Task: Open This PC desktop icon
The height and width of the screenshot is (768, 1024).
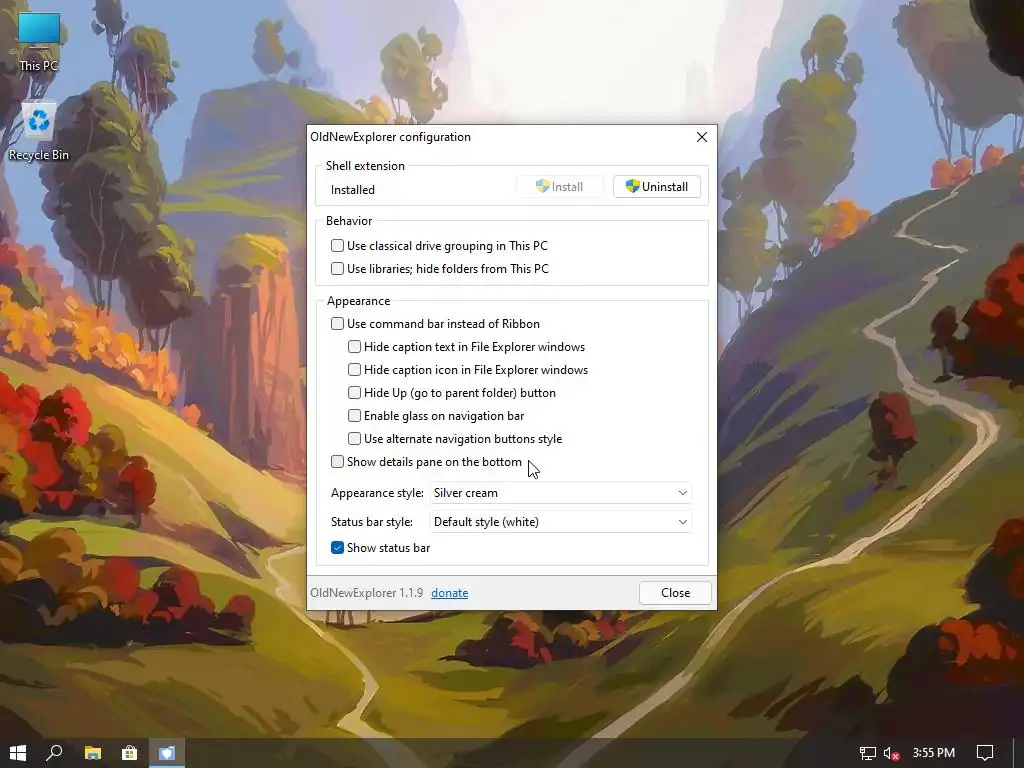Action: point(39,42)
